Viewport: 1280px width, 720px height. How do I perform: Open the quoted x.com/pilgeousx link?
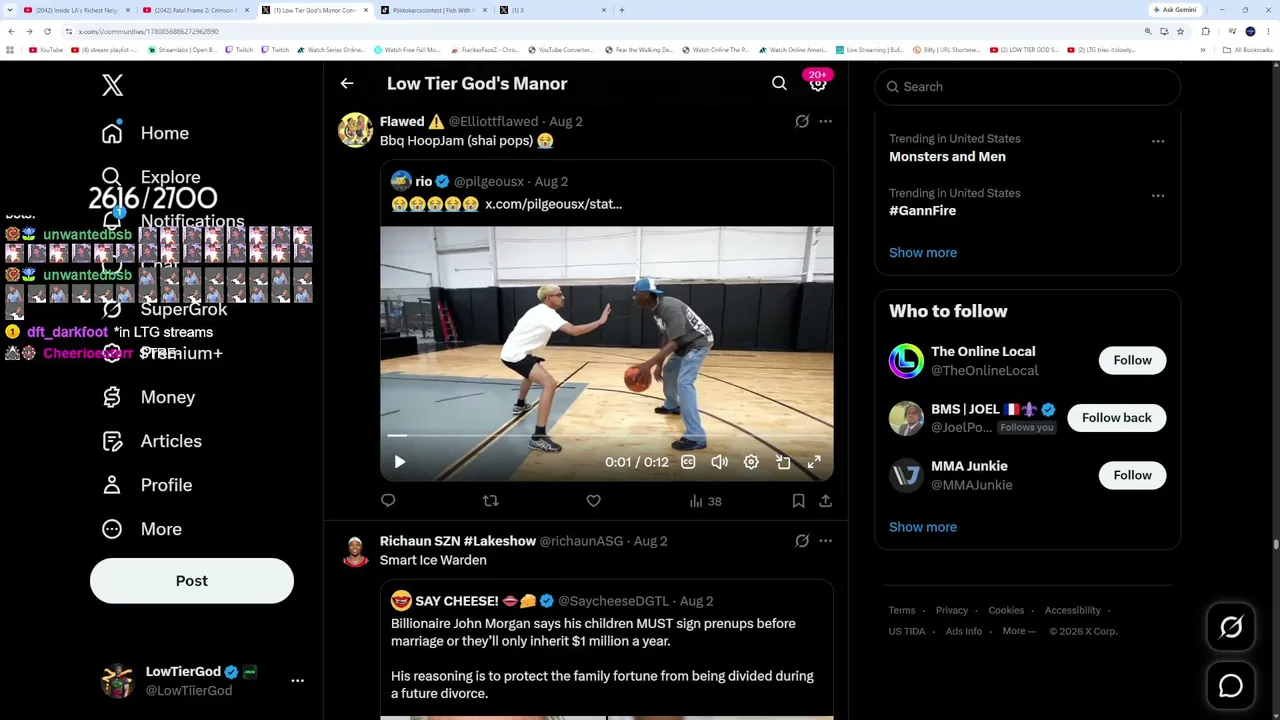click(x=553, y=204)
